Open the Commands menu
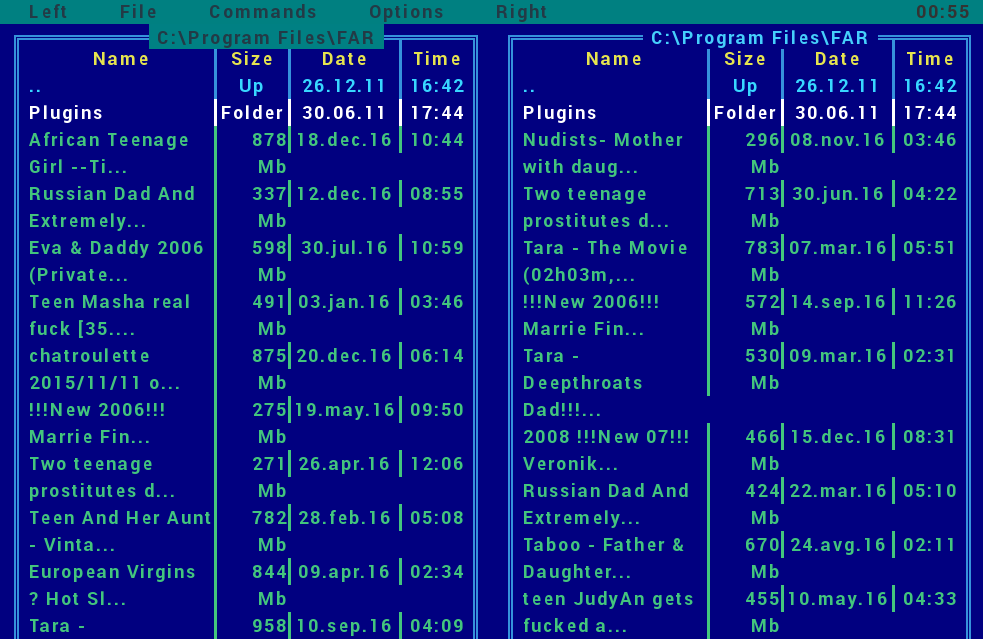 (263, 12)
